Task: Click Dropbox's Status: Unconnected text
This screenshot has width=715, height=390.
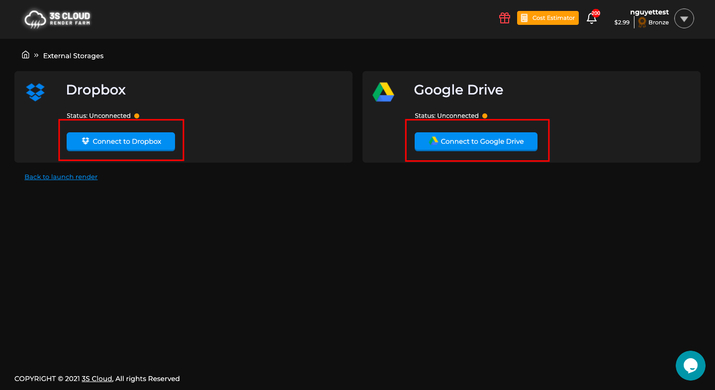Action: point(98,115)
